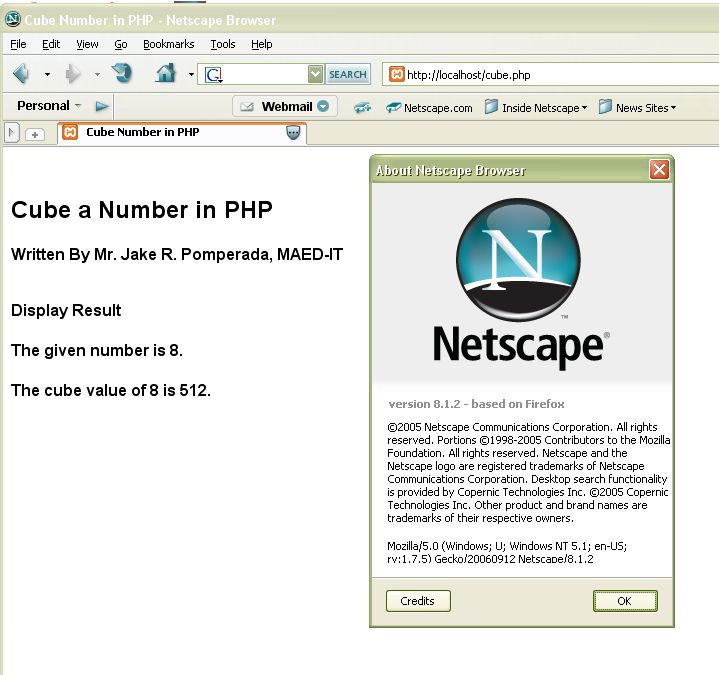Expand the search box green dropdown
The image size is (719, 675).
tap(315, 74)
